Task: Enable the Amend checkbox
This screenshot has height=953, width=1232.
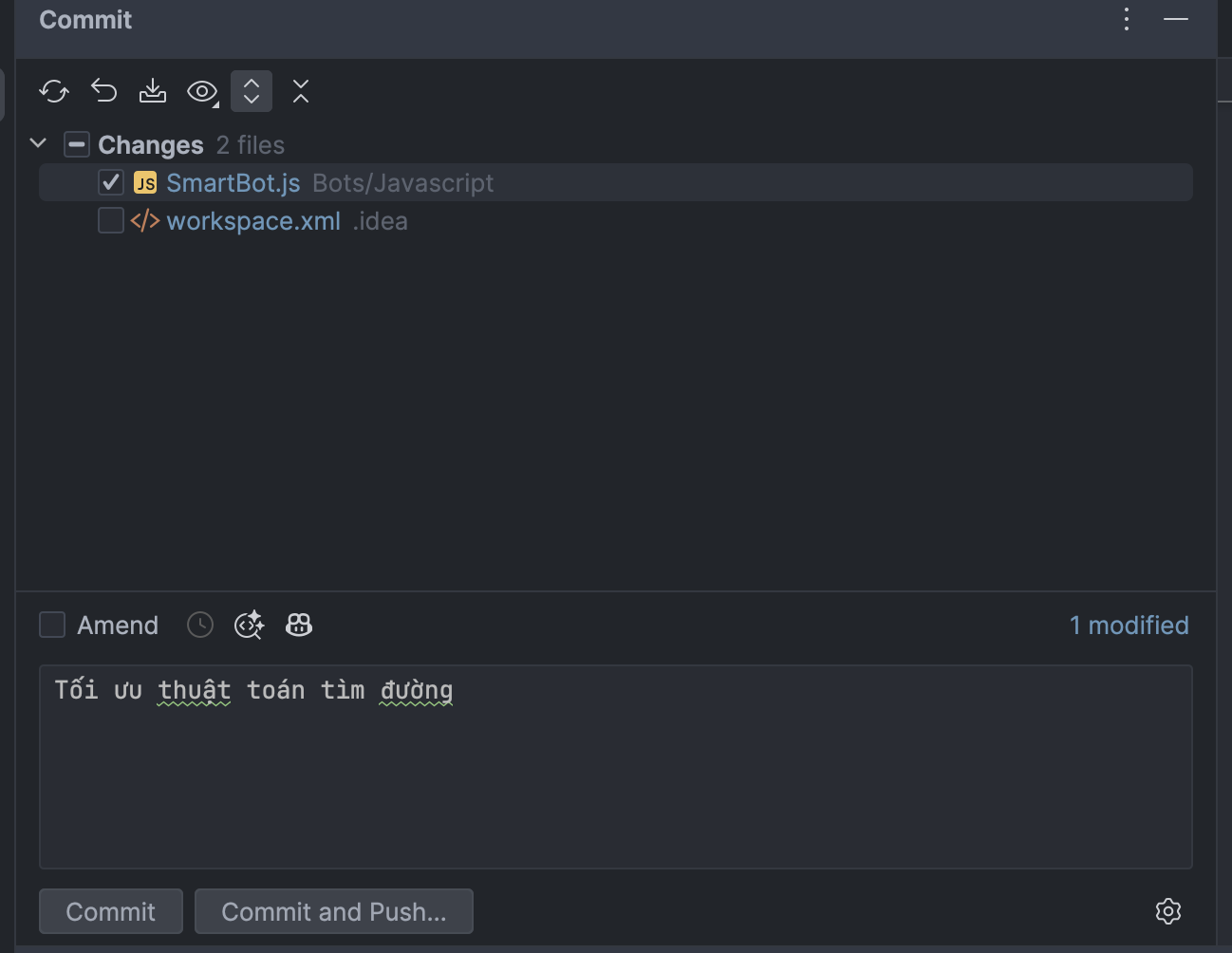Action: [x=52, y=625]
